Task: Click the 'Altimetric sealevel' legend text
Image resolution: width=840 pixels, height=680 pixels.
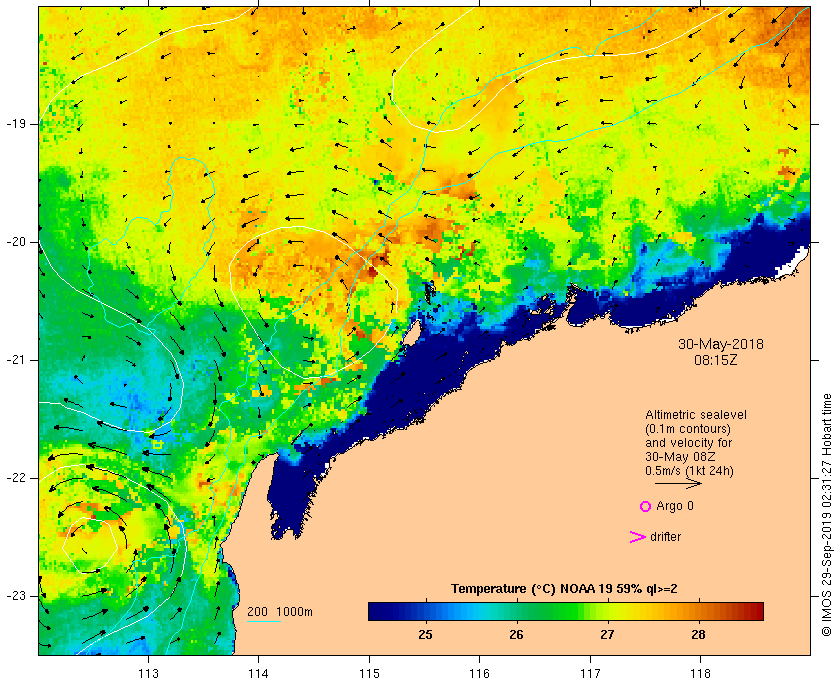Action: point(696,415)
